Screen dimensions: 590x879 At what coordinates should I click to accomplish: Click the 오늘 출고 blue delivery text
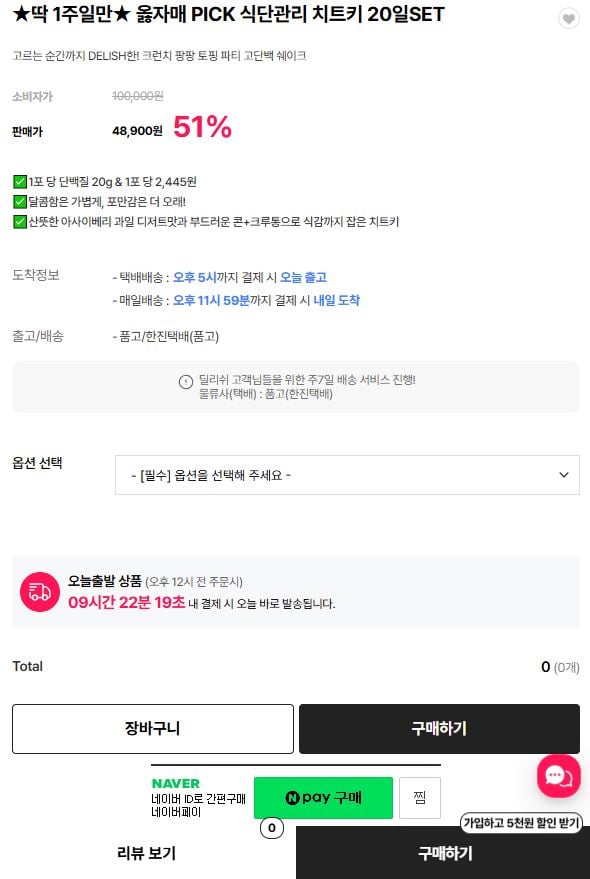pyautogui.click(x=303, y=277)
